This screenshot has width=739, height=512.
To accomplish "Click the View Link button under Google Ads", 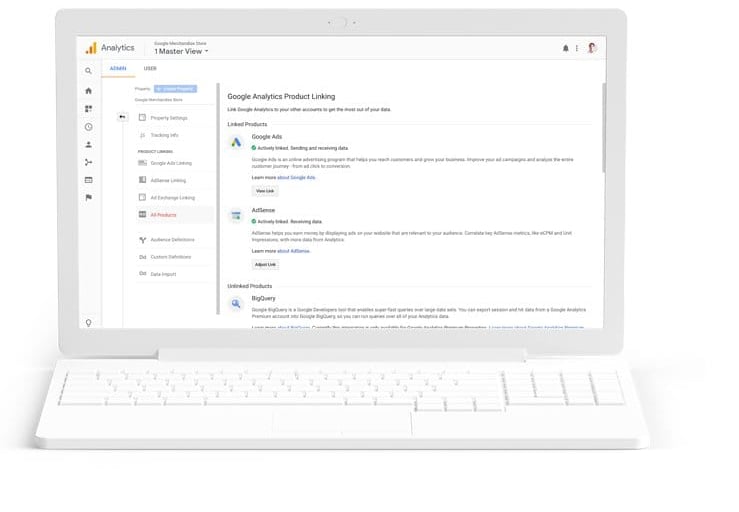I will point(265,191).
